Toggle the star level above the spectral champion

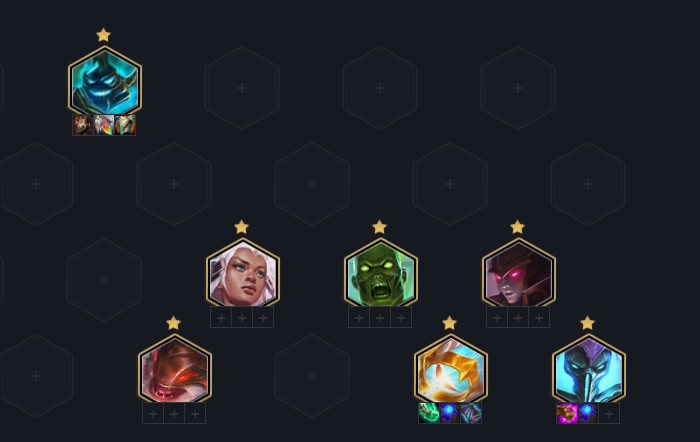[104, 35]
